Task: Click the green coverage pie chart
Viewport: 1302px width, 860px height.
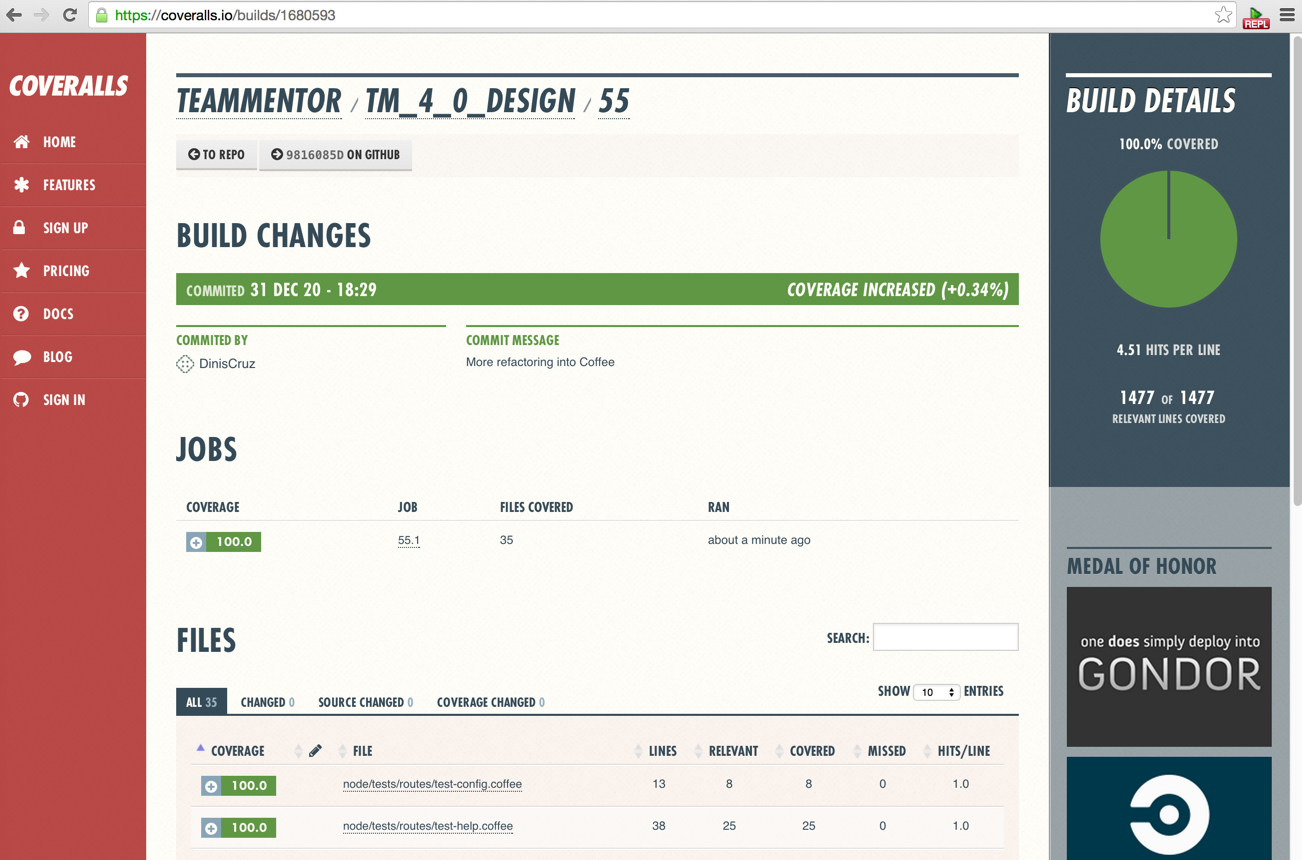Action: click(1168, 239)
